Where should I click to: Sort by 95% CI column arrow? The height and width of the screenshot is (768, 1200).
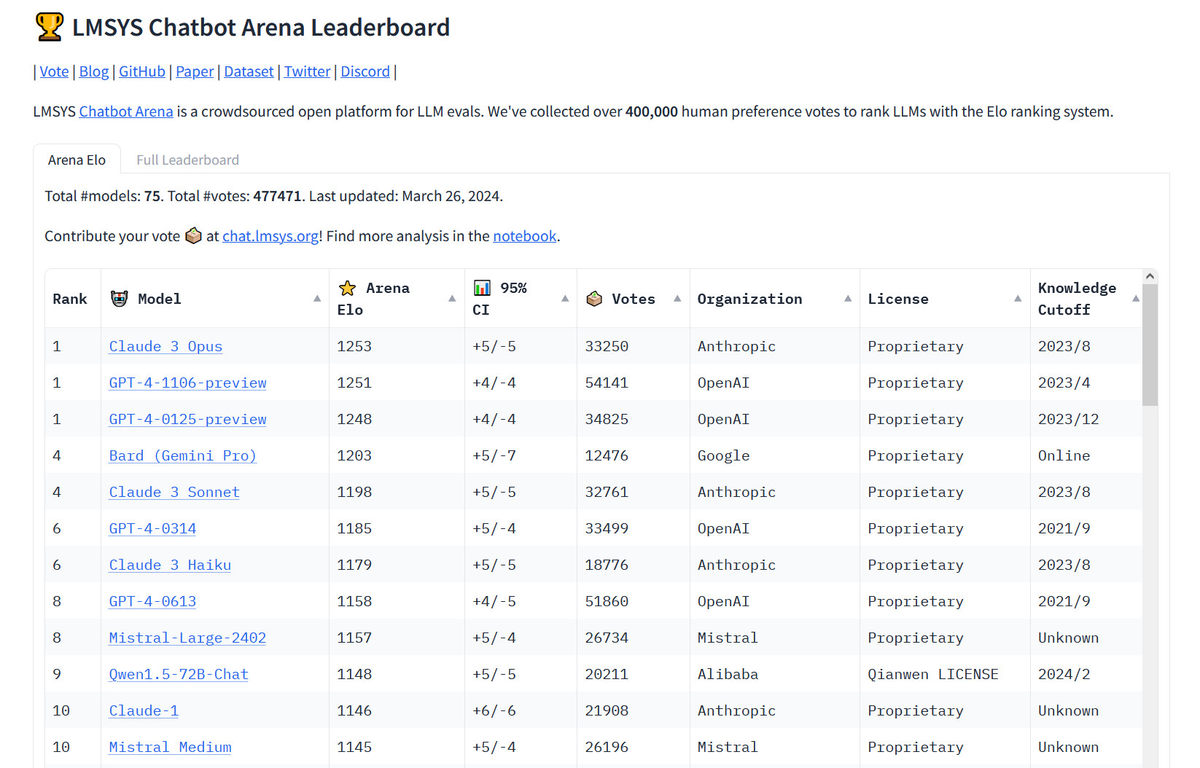pos(565,299)
